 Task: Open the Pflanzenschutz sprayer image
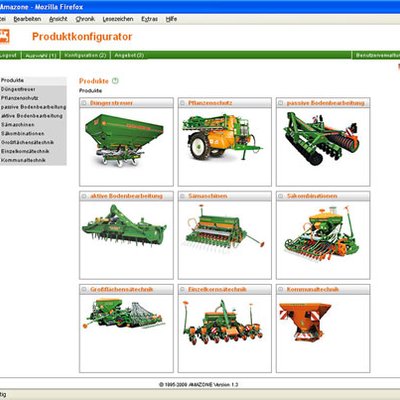click(x=222, y=137)
